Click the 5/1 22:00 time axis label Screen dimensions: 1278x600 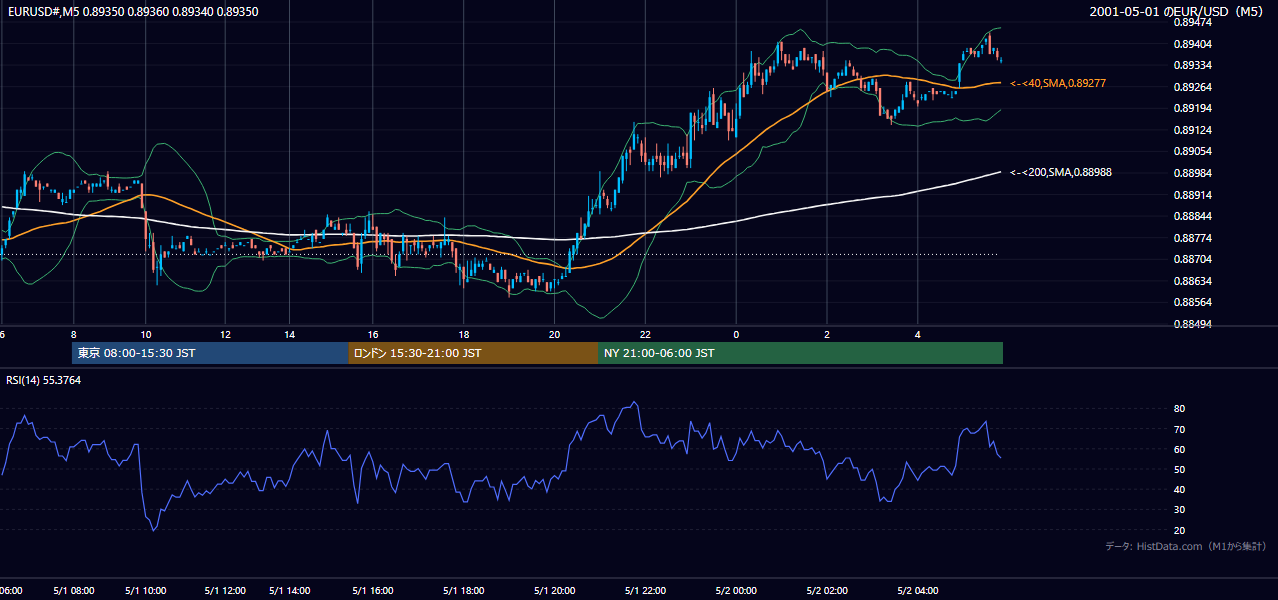click(x=646, y=591)
